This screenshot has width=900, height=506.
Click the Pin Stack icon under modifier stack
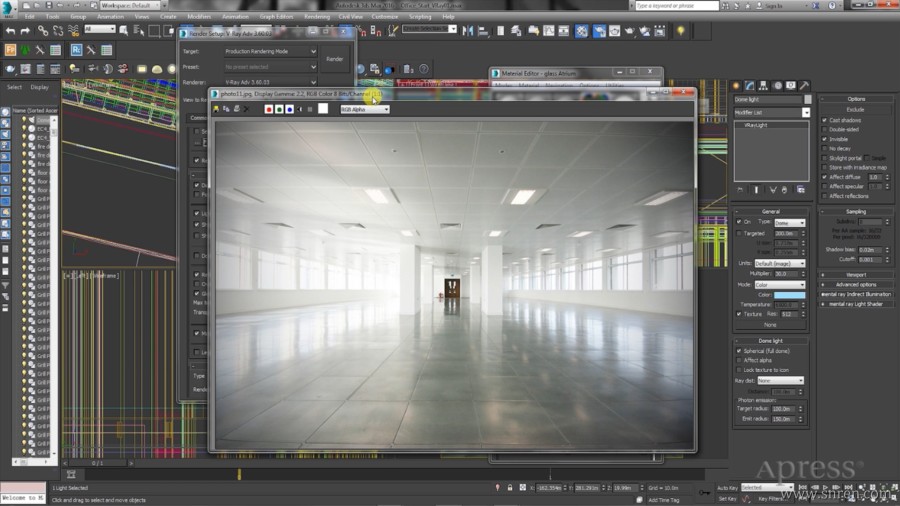pyautogui.click(x=740, y=189)
